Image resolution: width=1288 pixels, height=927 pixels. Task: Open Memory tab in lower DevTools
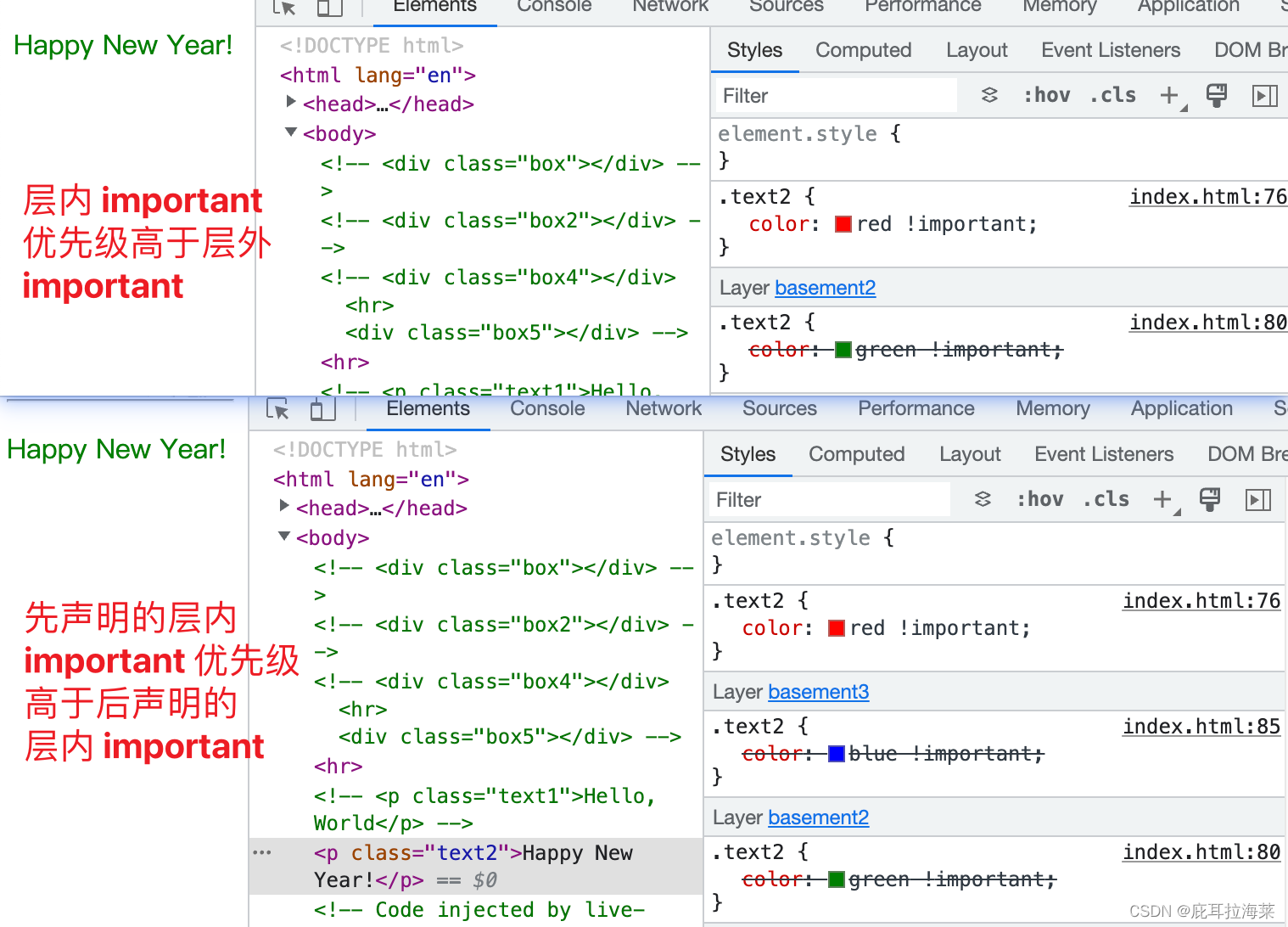(x=1053, y=408)
